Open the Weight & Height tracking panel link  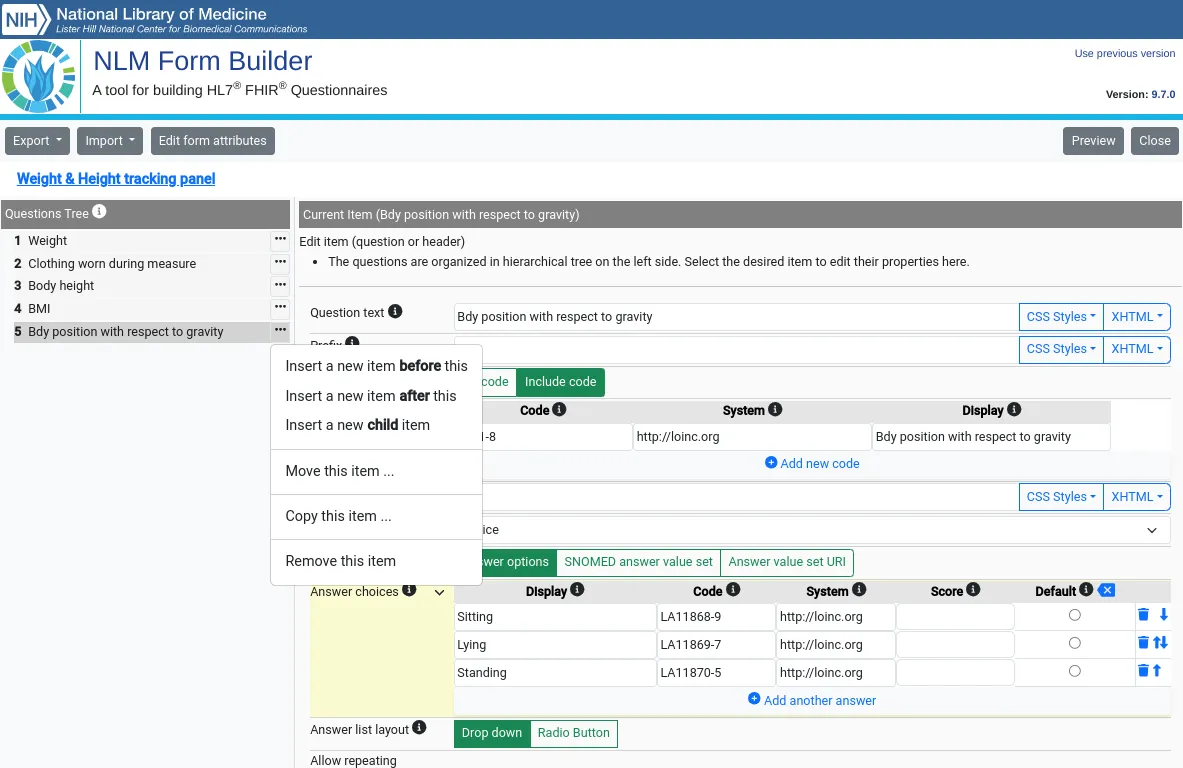click(116, 179)
